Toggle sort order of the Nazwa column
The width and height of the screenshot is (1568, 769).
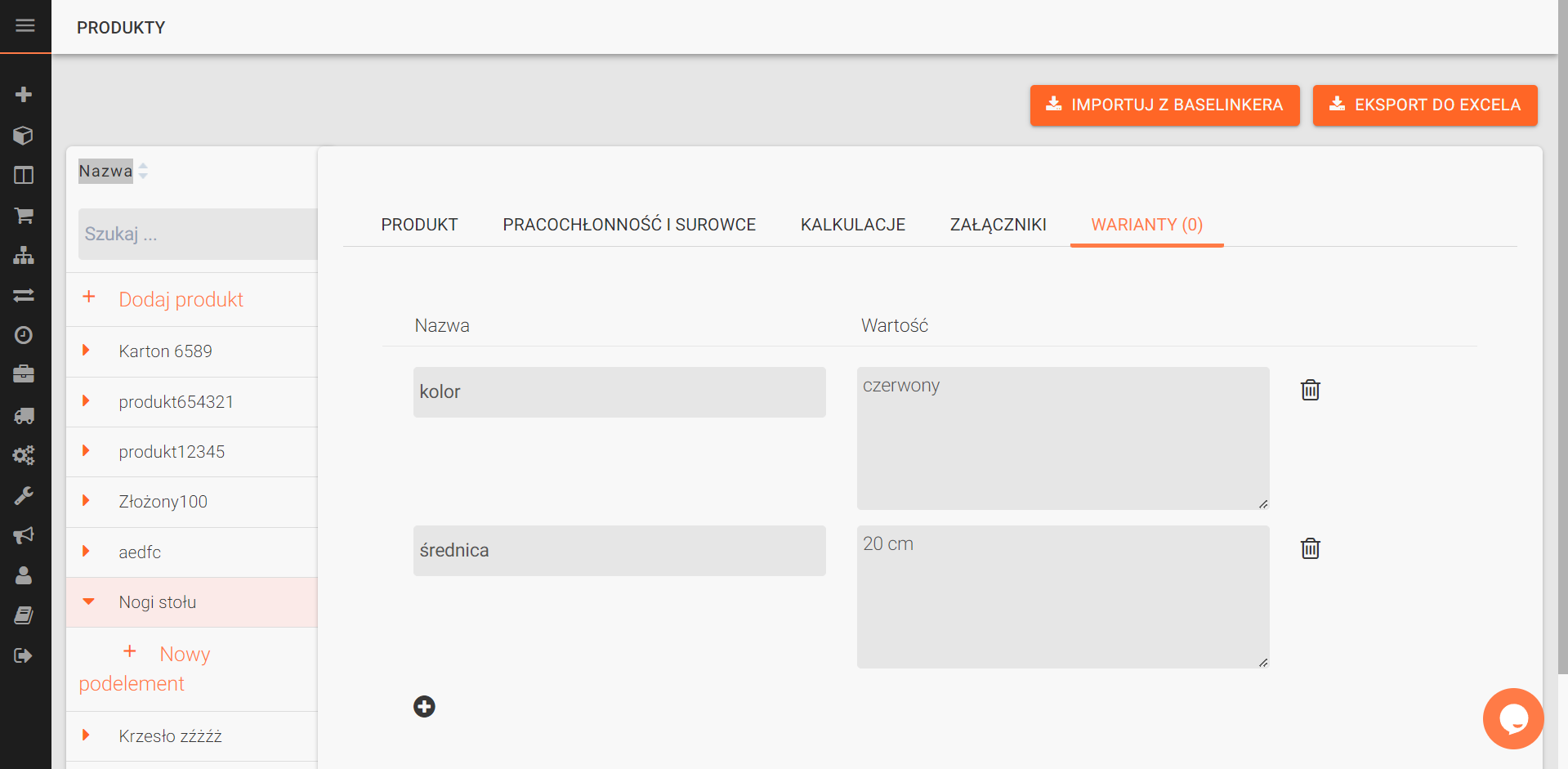pyautogui.click(x=143, y=171)
